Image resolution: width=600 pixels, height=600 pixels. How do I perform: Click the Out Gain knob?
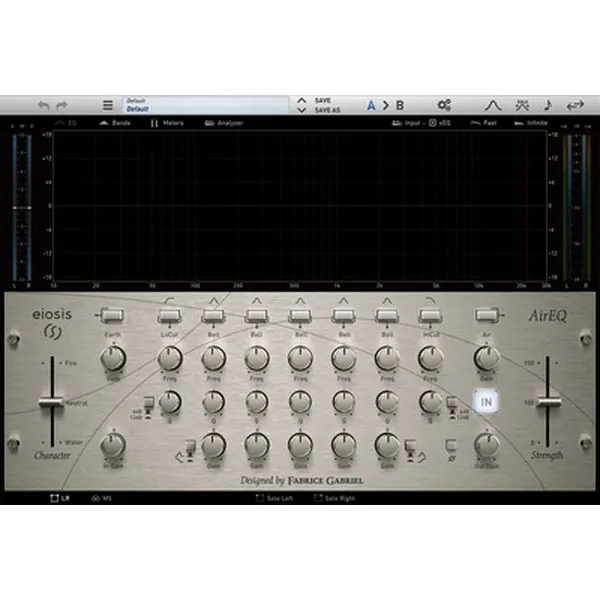[487, 446]
